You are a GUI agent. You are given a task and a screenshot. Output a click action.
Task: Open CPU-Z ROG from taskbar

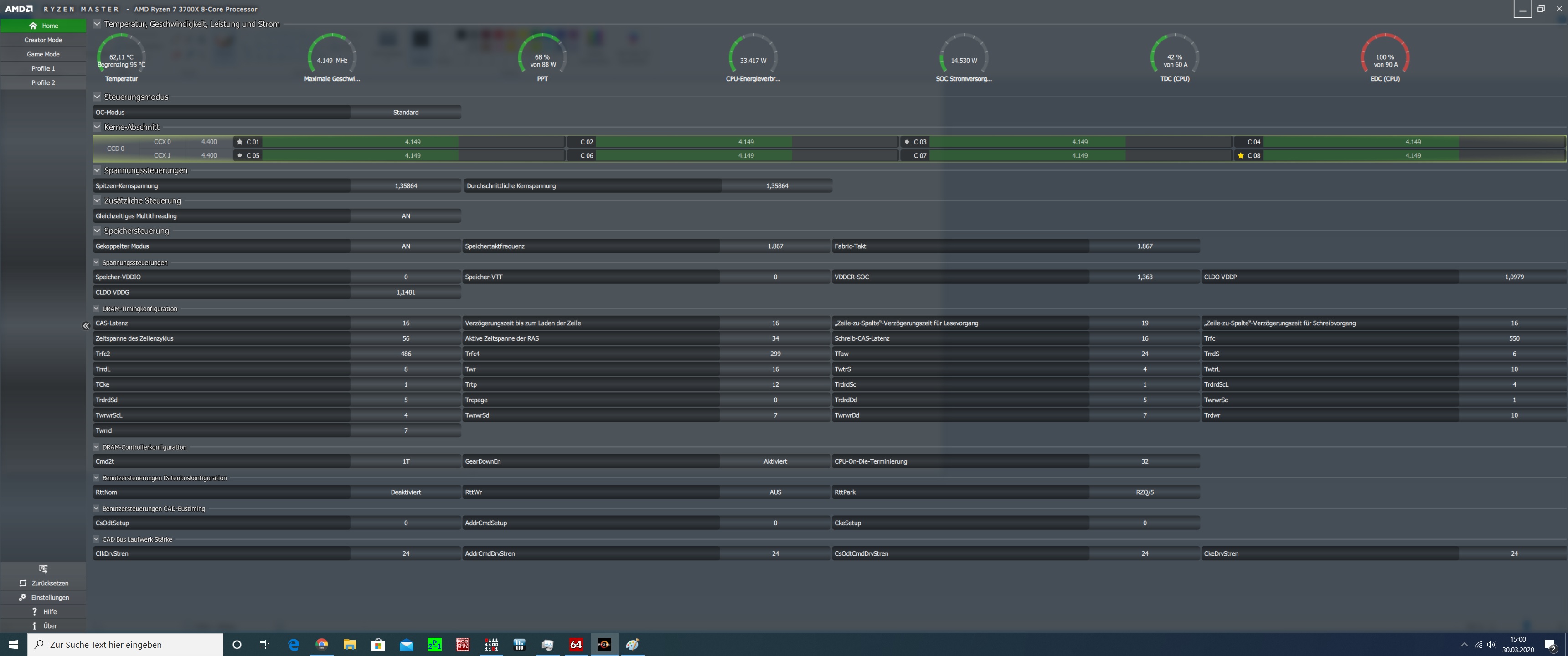[463, 645]
